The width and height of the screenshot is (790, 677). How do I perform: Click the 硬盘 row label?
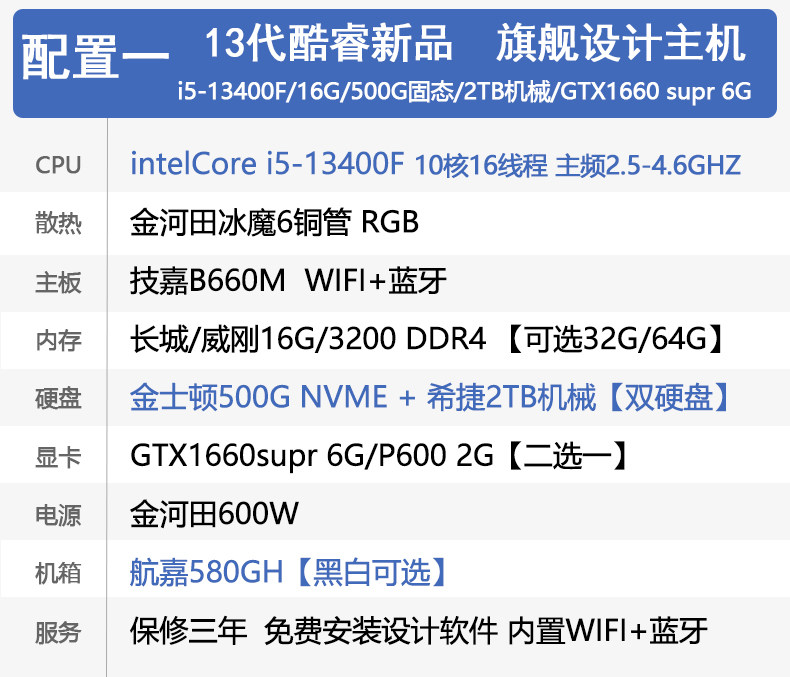58,398
